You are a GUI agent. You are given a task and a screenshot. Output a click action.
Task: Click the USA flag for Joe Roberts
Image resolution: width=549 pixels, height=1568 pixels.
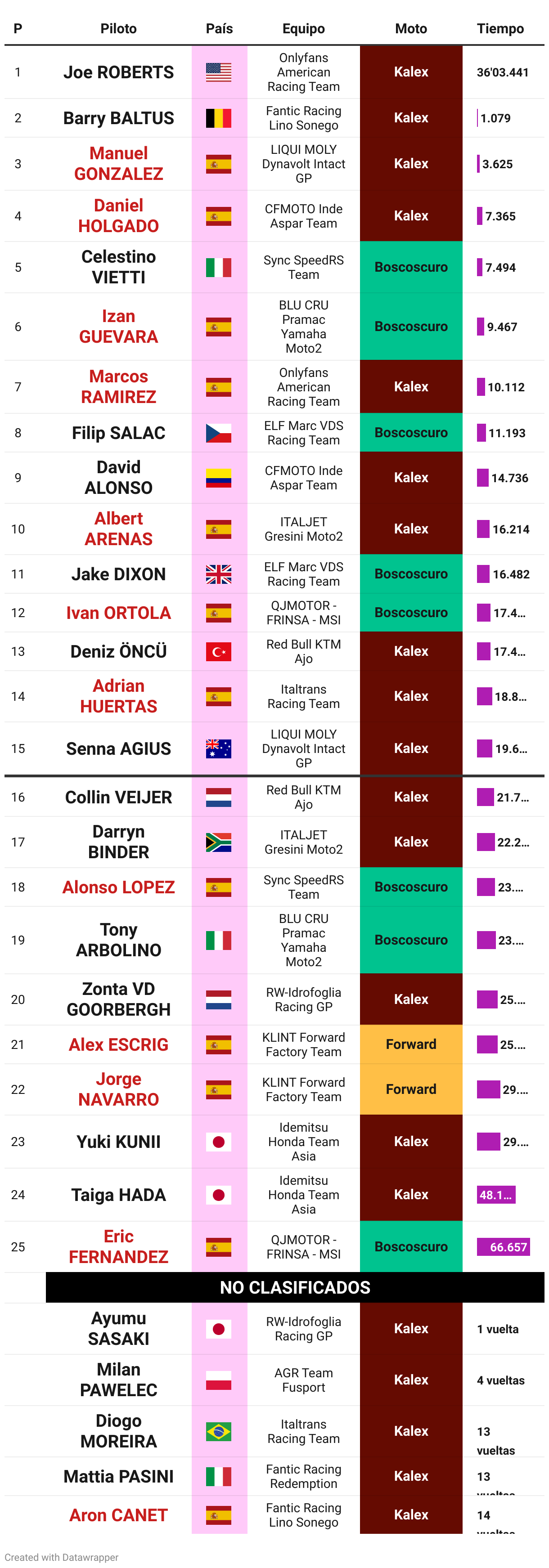pos(219,72)
